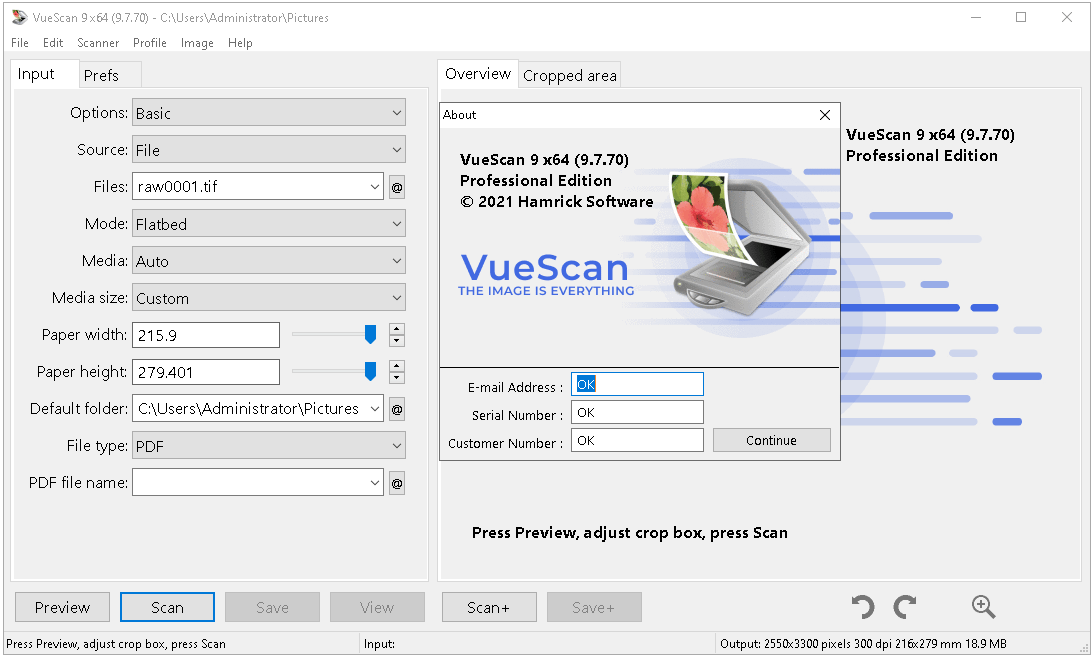Increase Paper width with up stepper arrow
Viewport: 1092px width, 656px height.
[x=397, y=329]
